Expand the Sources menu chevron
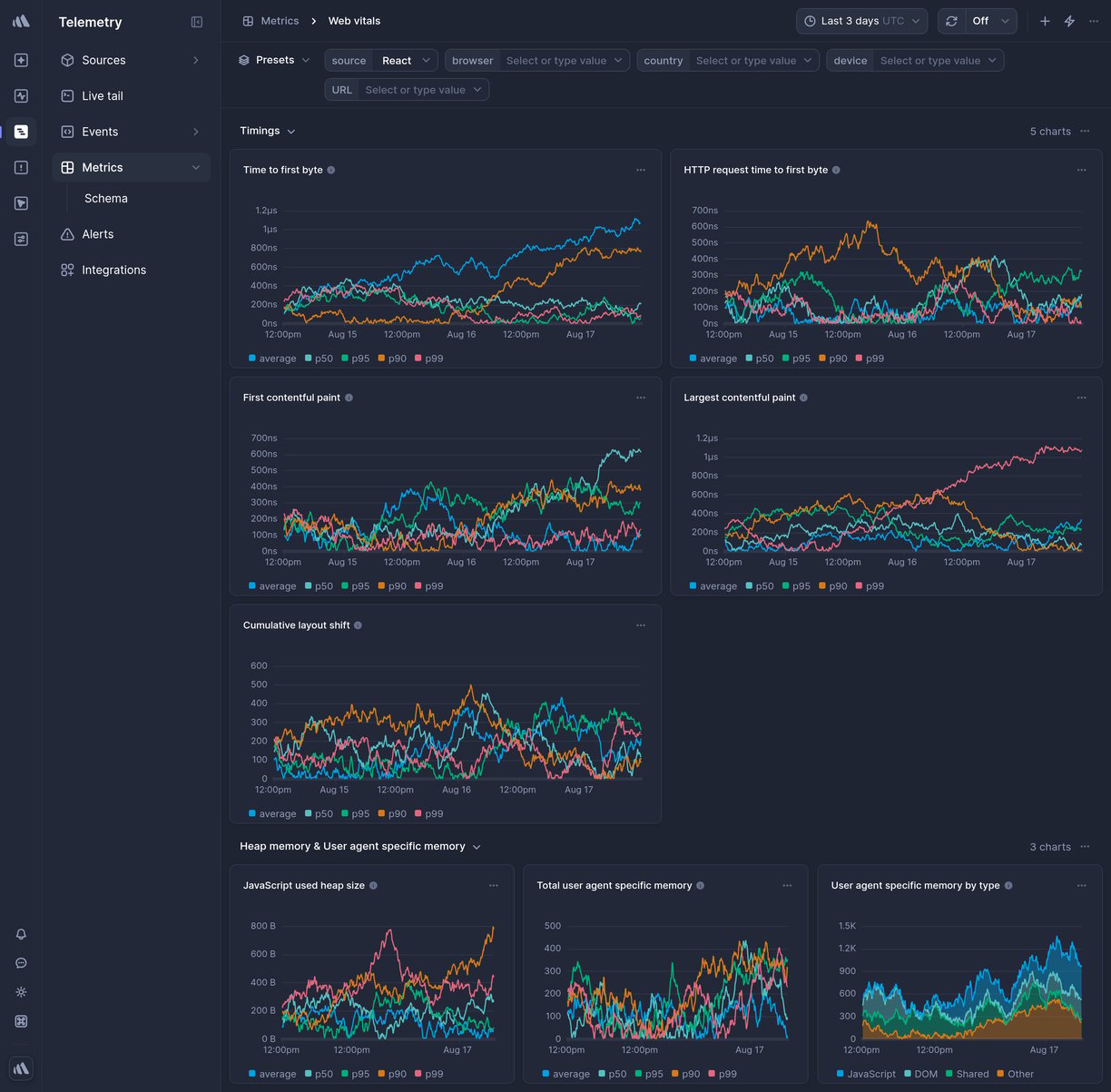1111x1092 pixels. 196,60
